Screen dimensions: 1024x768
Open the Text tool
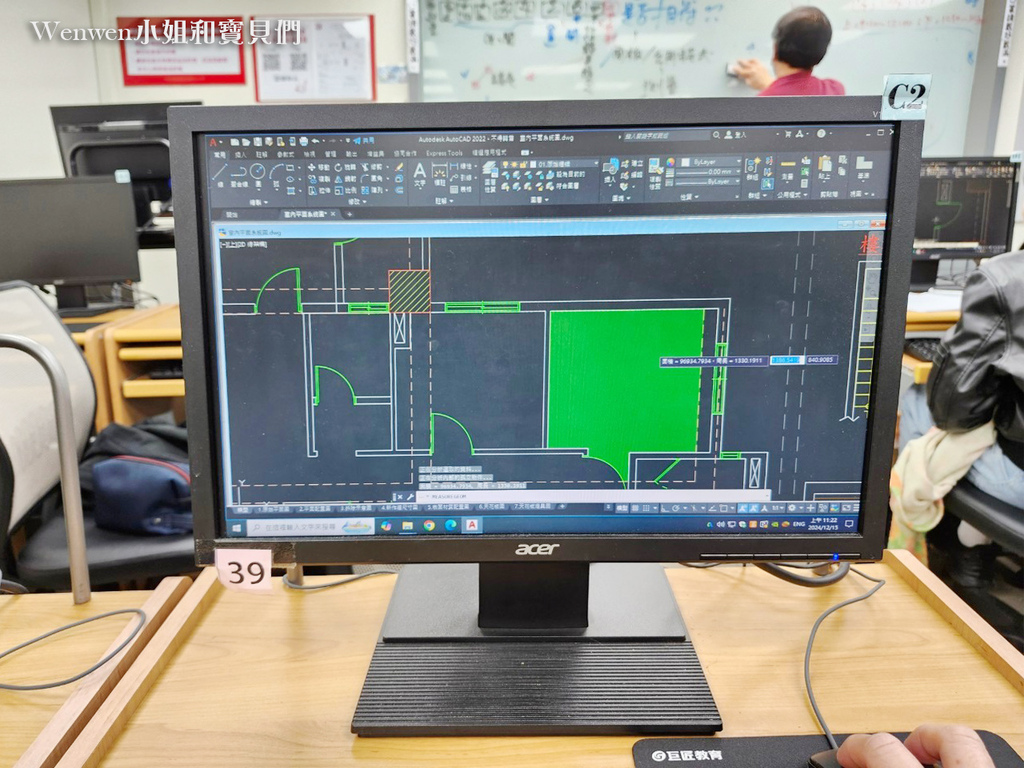tap(420, 175)
